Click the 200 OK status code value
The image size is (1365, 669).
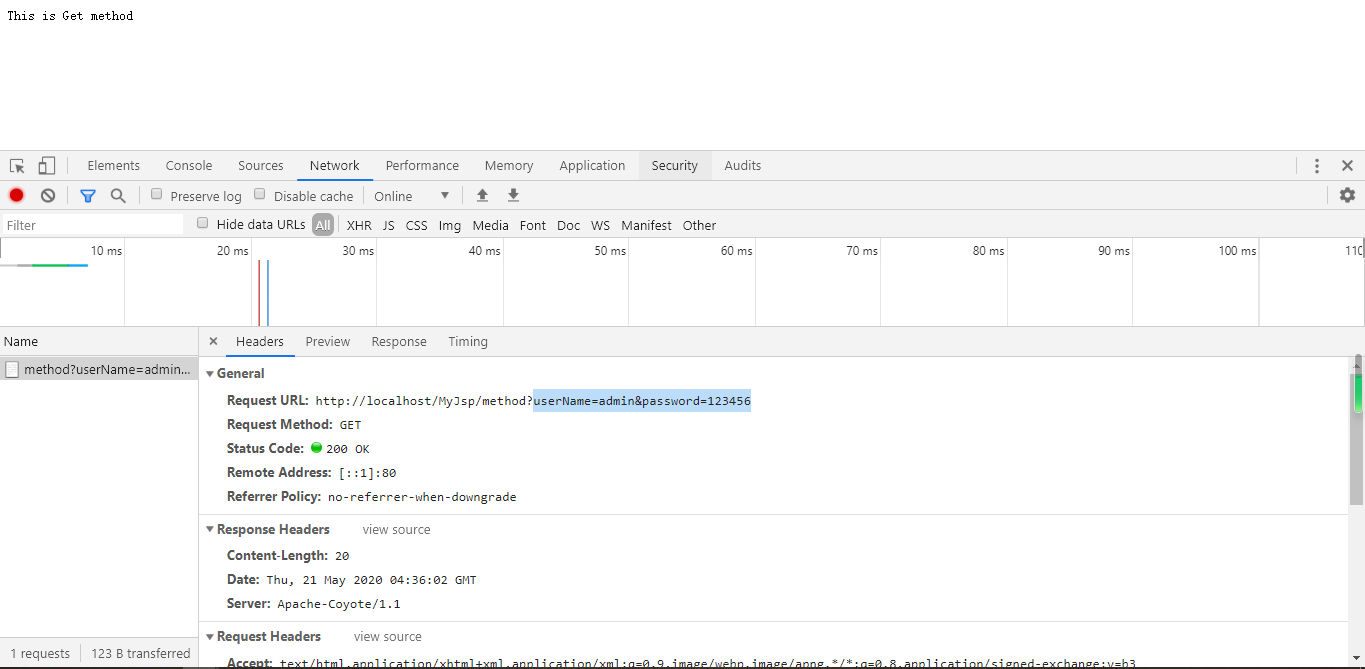tap(348, 449)
